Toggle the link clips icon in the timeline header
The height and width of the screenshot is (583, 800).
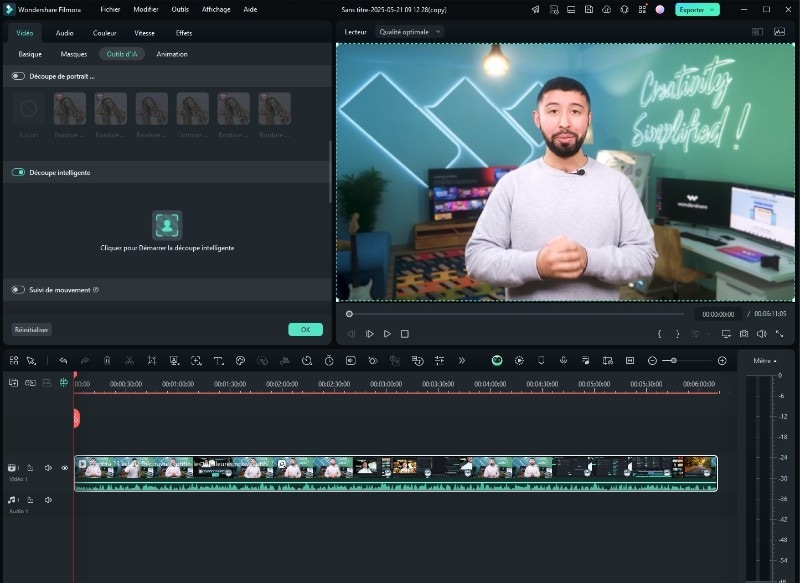[31, 383]
